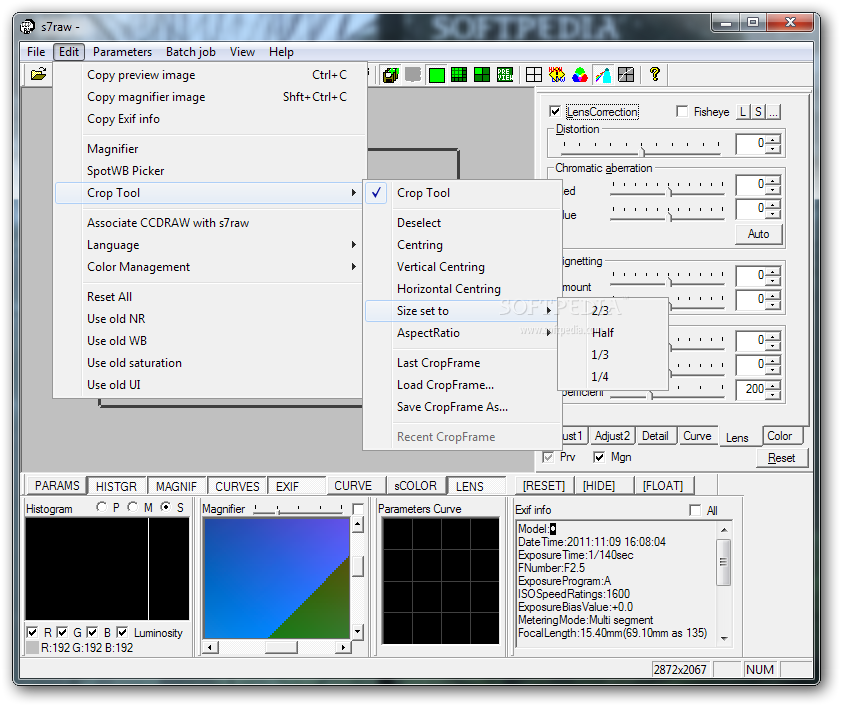
Task: Click the [RESET] panel button
Action: point(544,486)
